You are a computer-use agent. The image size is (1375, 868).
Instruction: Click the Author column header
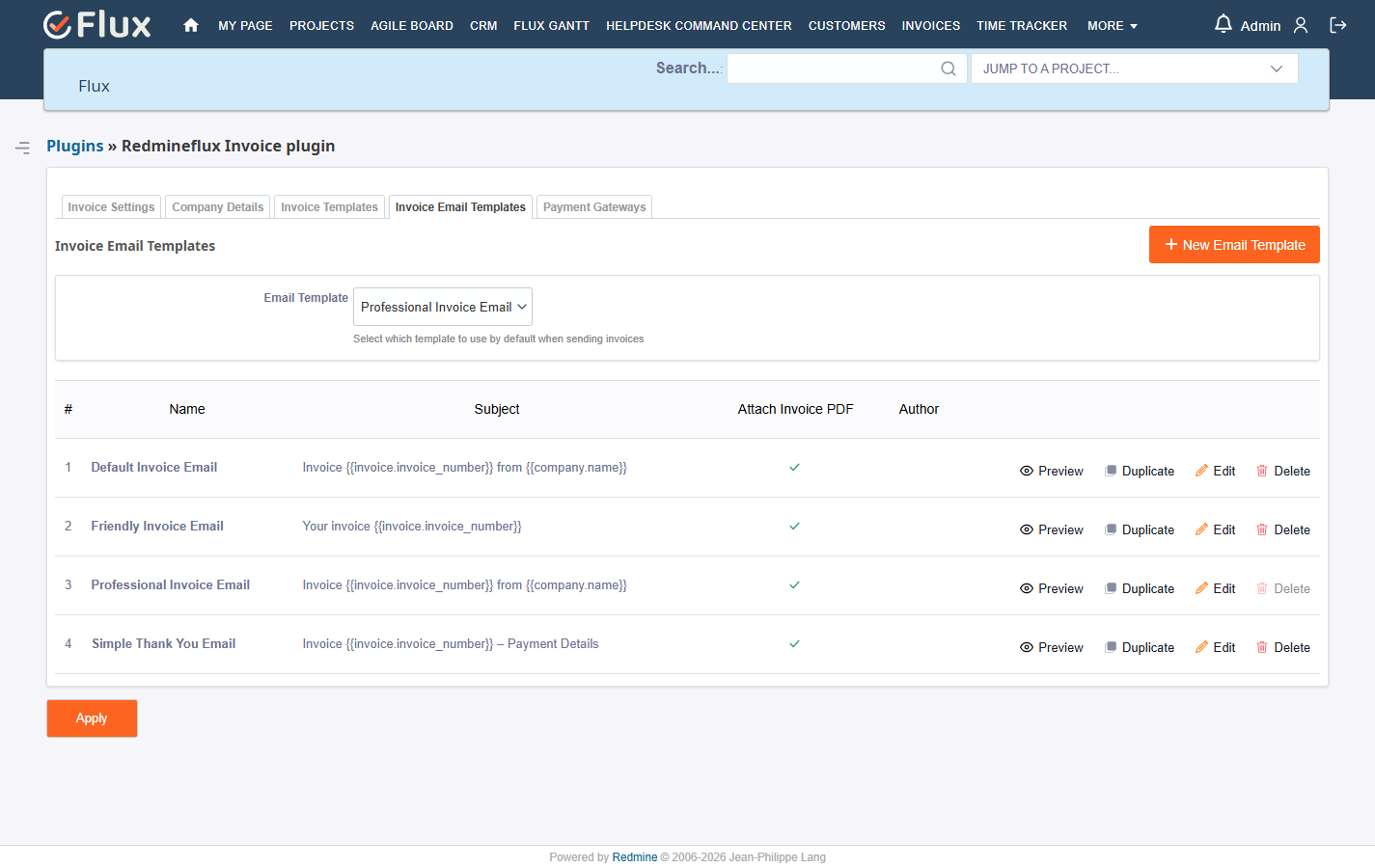[919, 409]
